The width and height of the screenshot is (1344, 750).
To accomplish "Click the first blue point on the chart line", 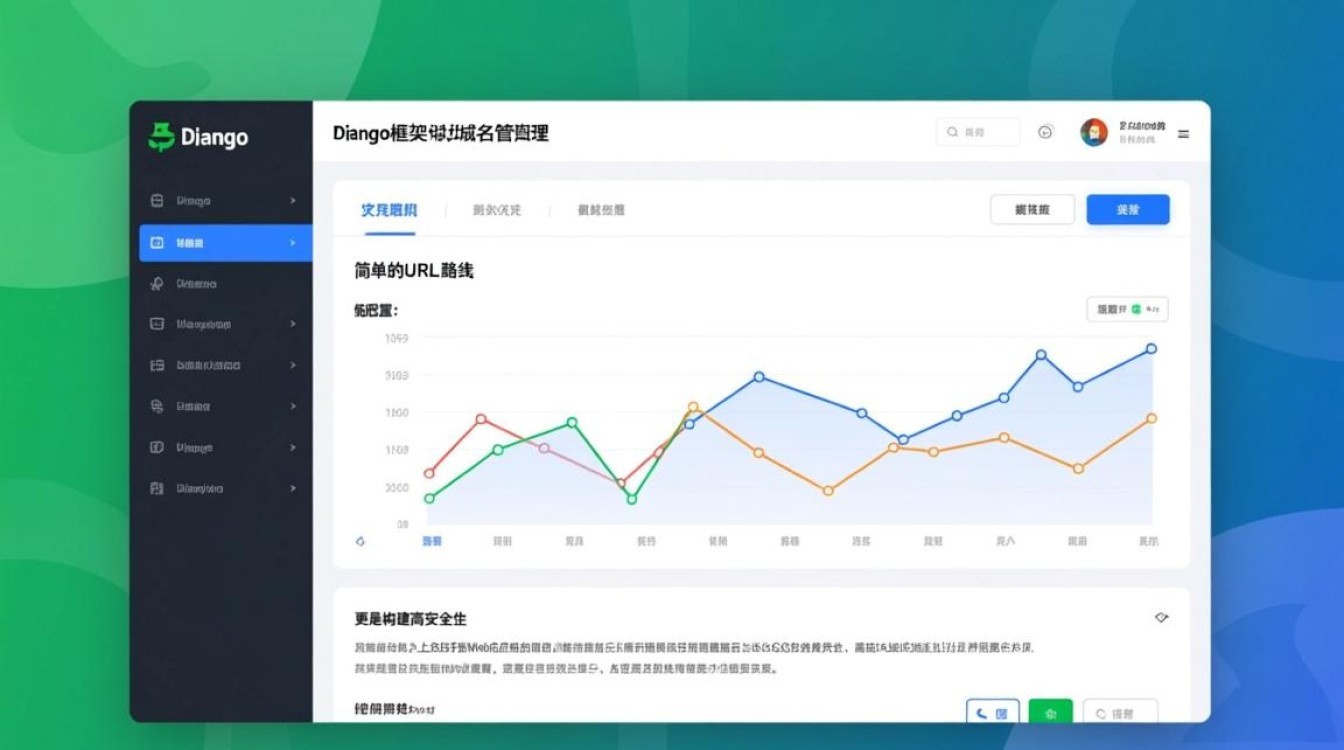I will coord(690,425).
